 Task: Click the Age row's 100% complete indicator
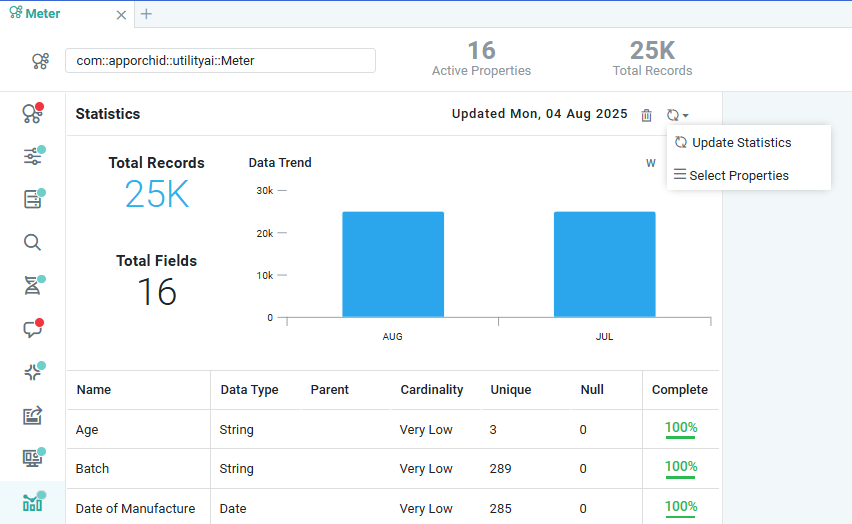(x=681, y=429)
